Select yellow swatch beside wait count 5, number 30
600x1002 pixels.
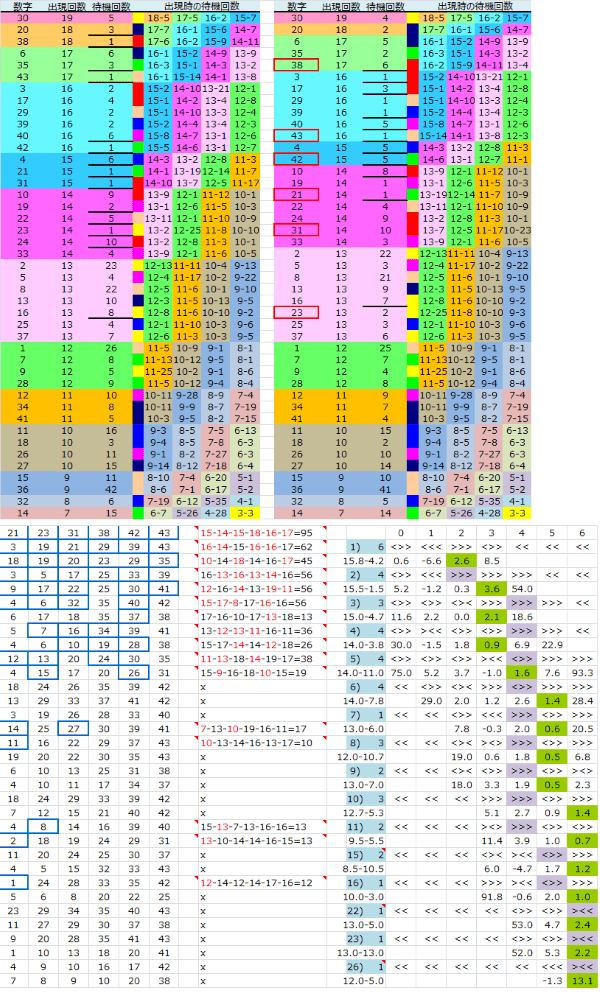[138, 19]
